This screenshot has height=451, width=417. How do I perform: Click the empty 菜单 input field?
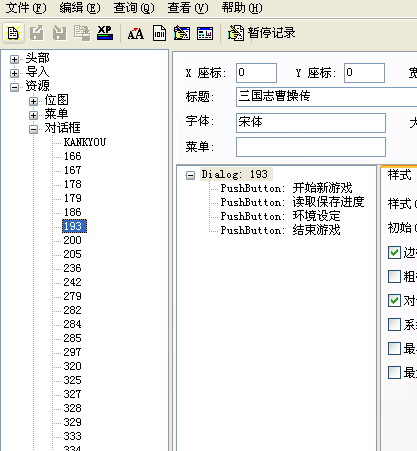(x=311, y=147)
